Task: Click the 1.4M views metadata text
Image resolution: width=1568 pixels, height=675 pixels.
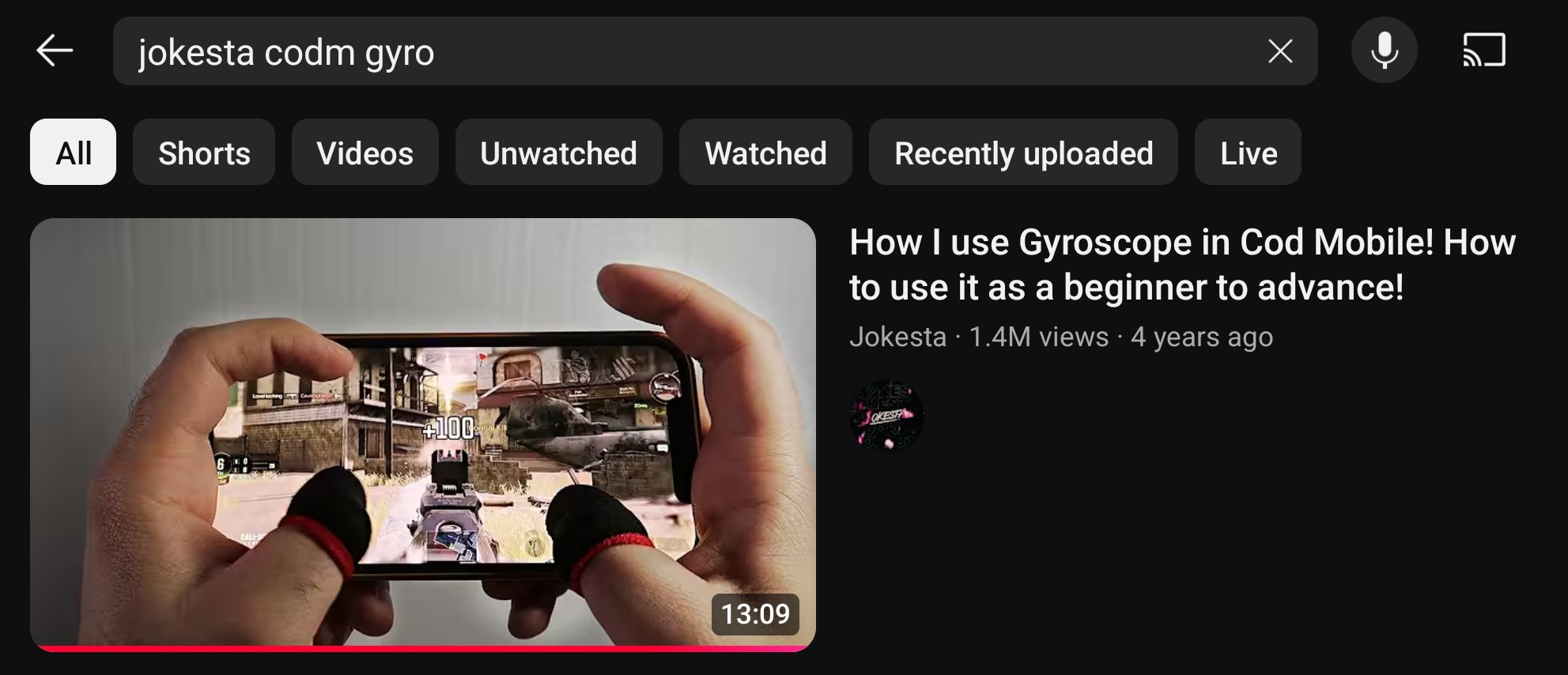Action: [x=1038, y=337]
